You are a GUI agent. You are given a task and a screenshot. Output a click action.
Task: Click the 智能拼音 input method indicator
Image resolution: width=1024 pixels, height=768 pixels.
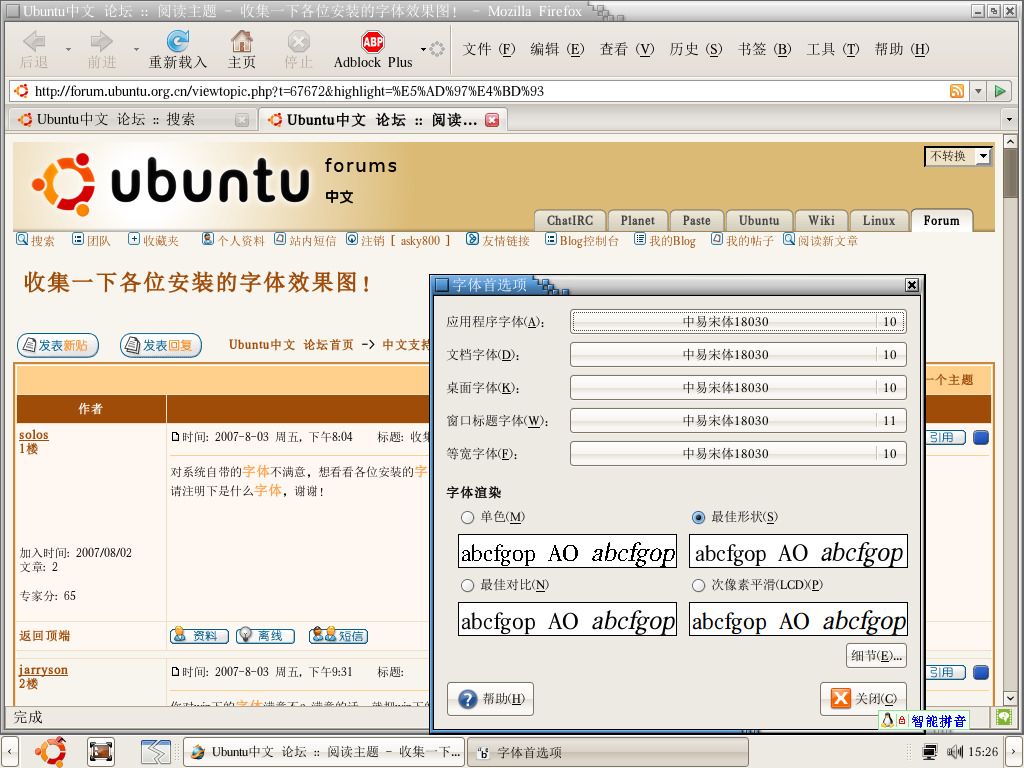pos(923,720)
